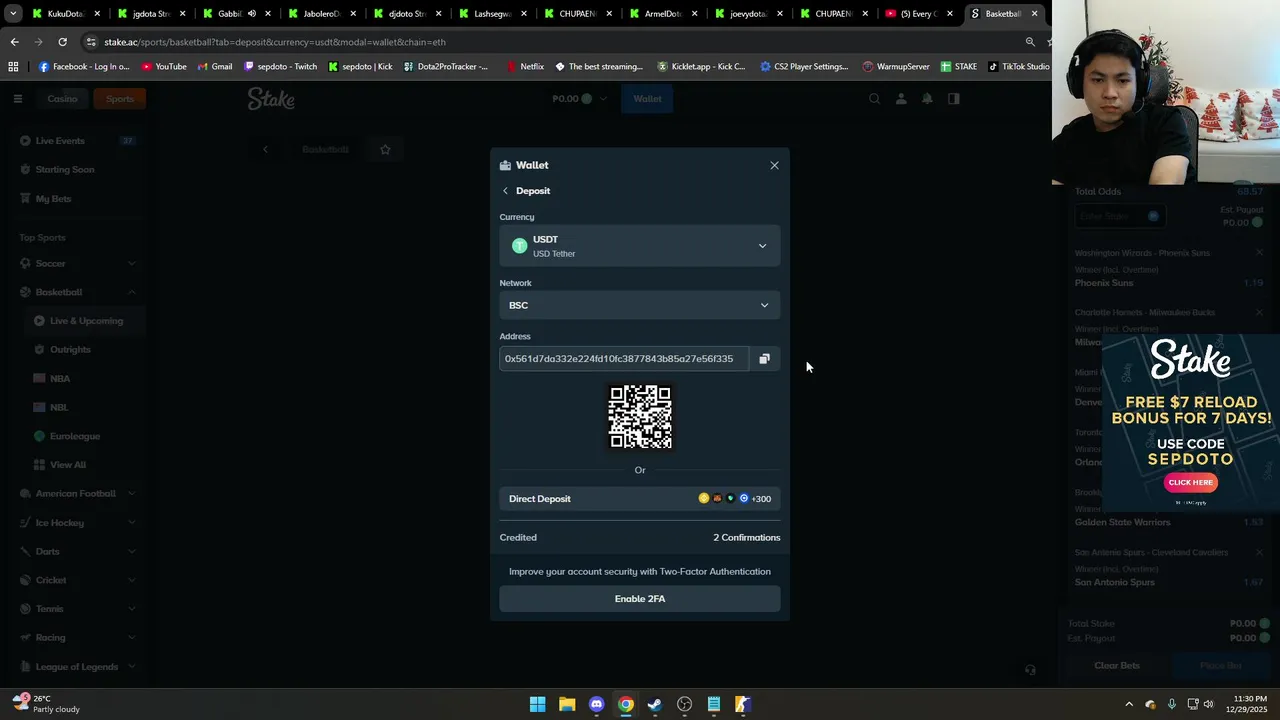Screen dimensions: 1280x720
Task: Open the YouTube bookmark
Action: click(164, 67)
